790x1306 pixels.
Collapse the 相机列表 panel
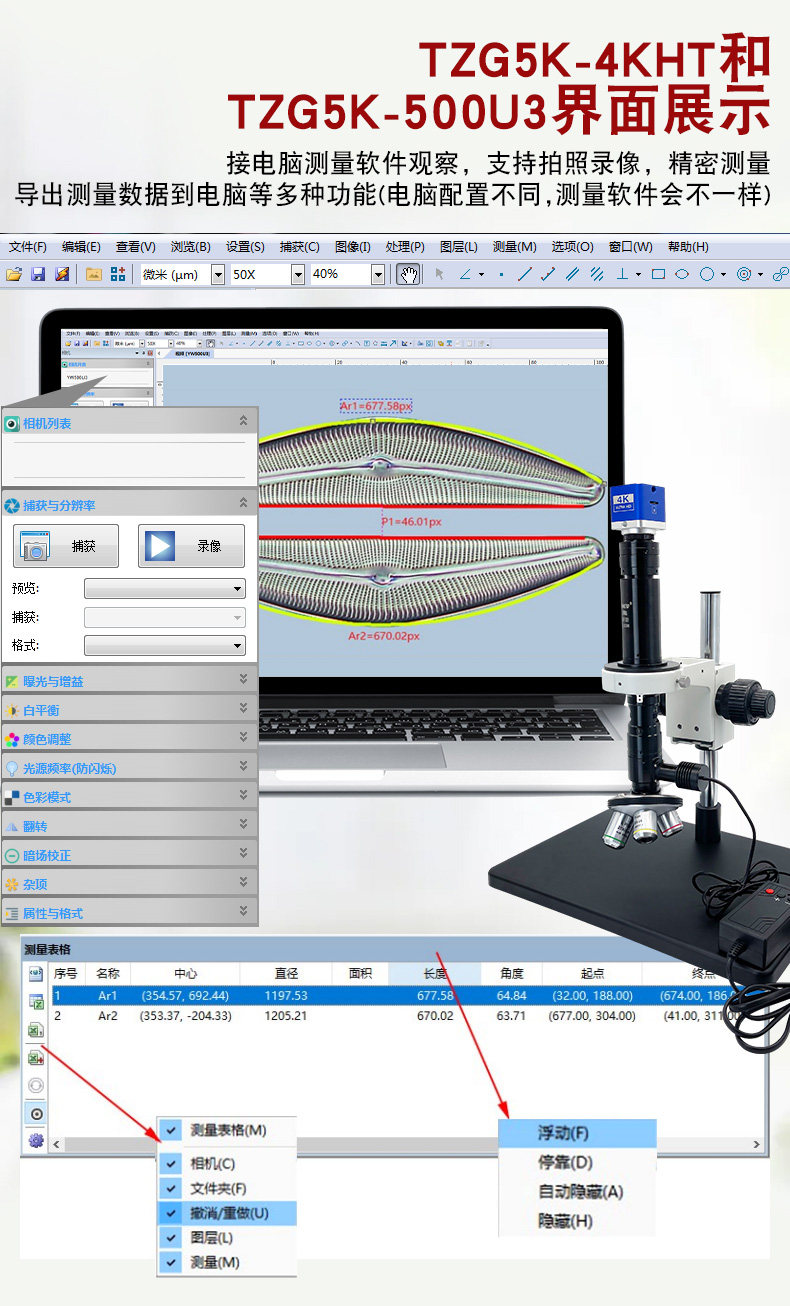click(x=243, y=422)
